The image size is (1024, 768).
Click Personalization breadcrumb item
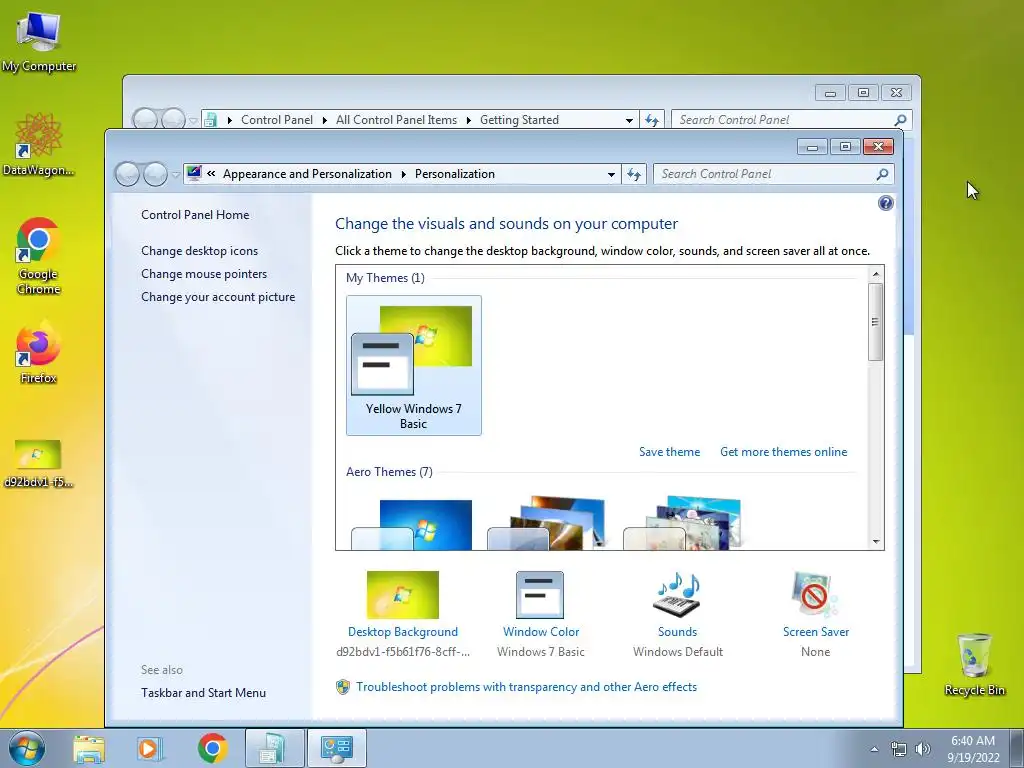click(x=455, y=174)
